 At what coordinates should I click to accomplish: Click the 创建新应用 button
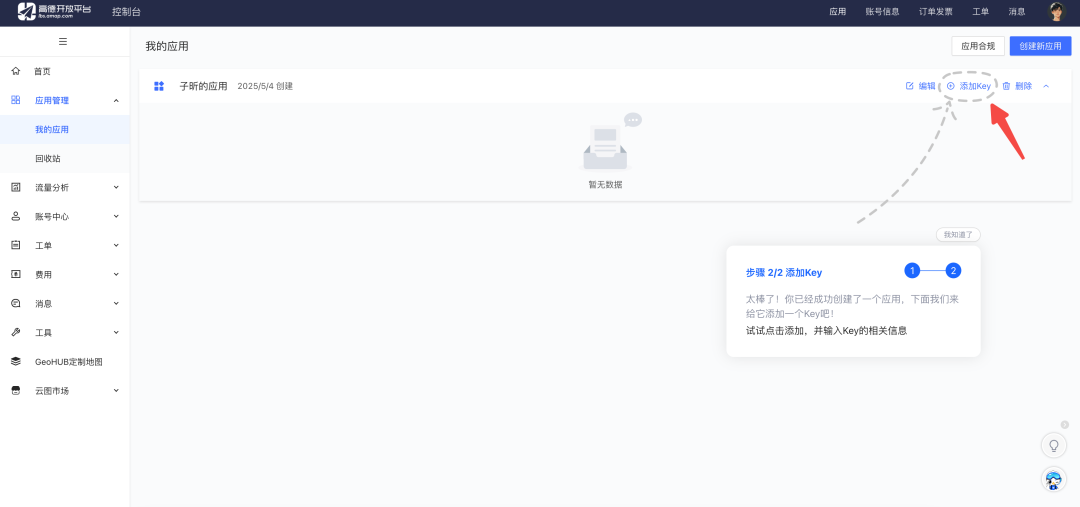1040,46
